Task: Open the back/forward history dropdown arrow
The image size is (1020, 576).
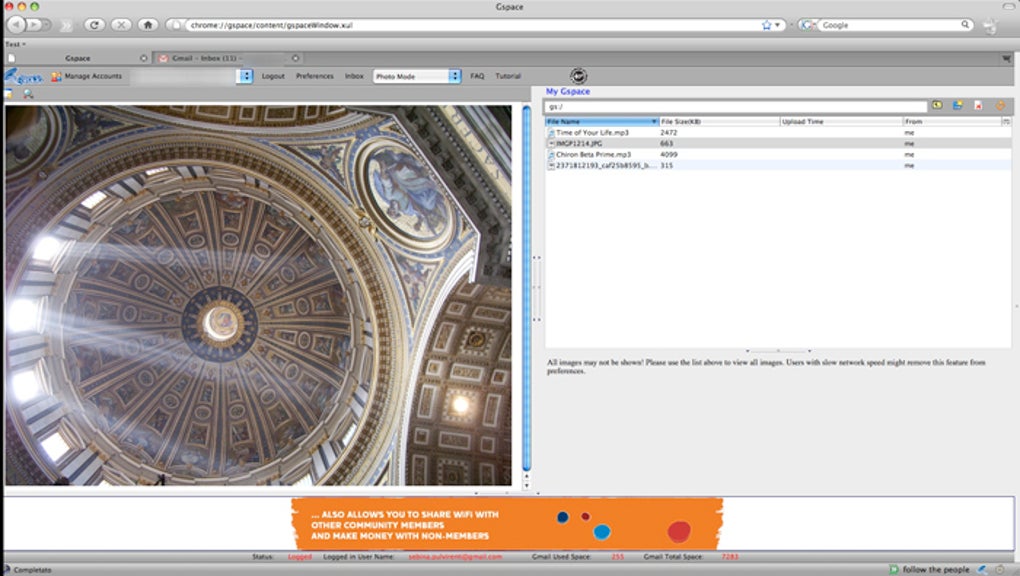Action: pos(47,25)
